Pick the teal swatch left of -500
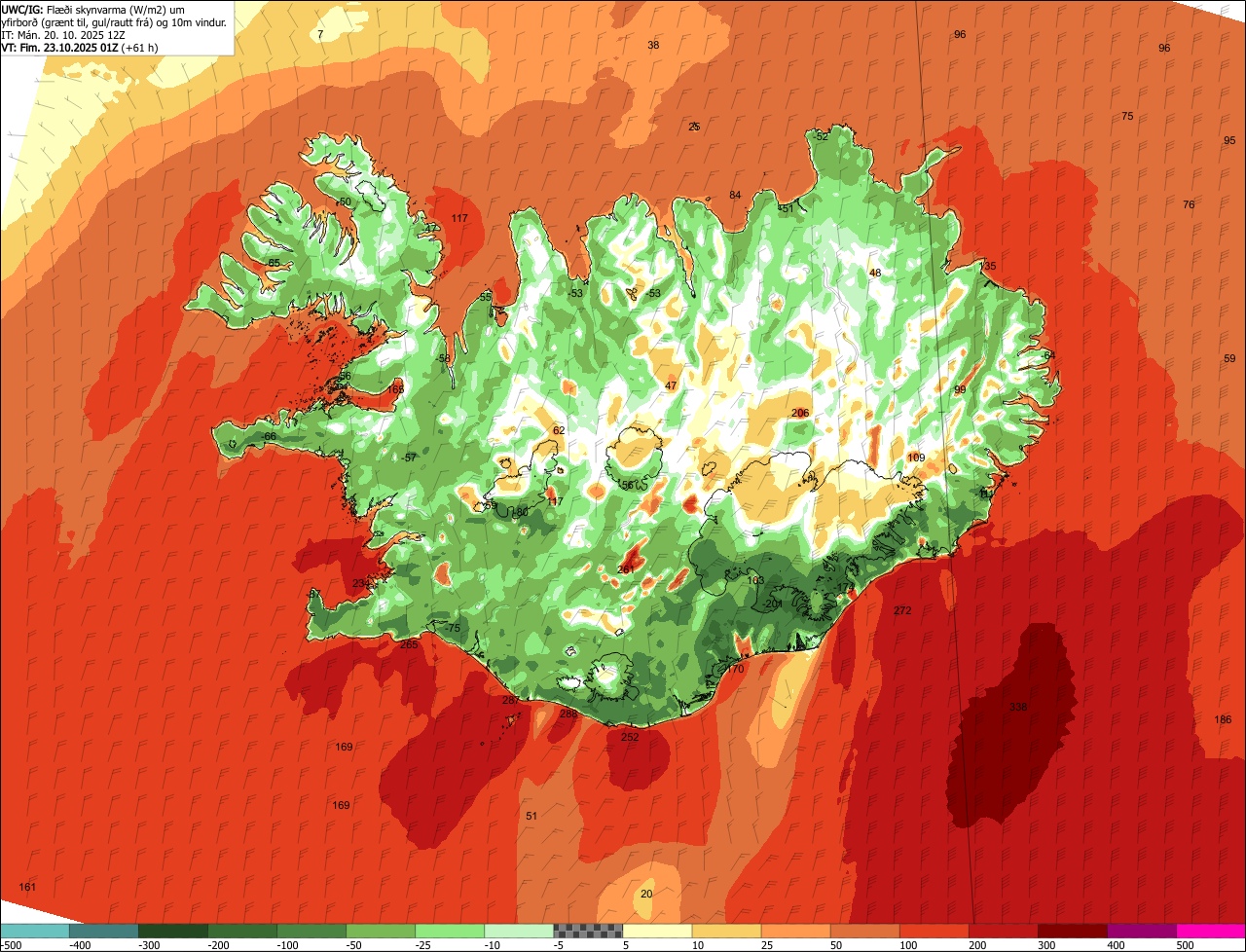1246x952 pixels. click(34, 931)
